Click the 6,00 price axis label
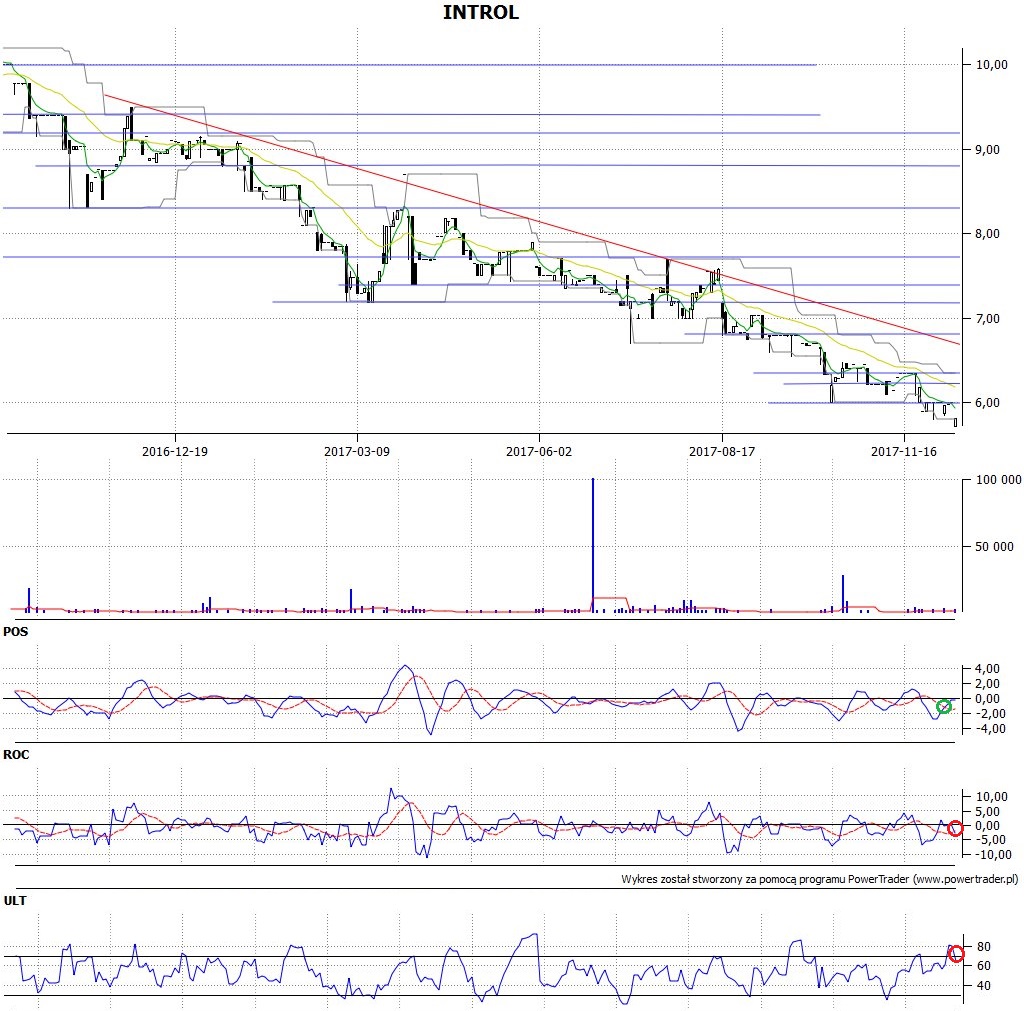This screenshot has width=1024, height=1011. pos(987,403)
